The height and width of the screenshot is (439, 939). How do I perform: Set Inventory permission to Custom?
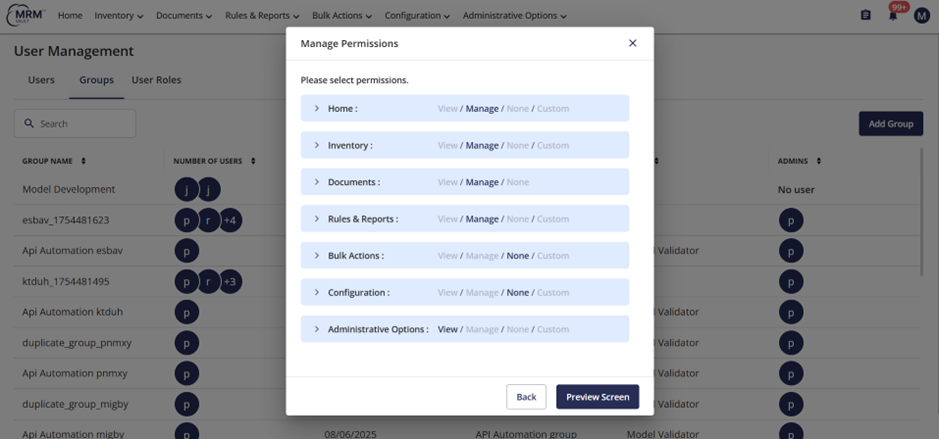coord(553,145)
